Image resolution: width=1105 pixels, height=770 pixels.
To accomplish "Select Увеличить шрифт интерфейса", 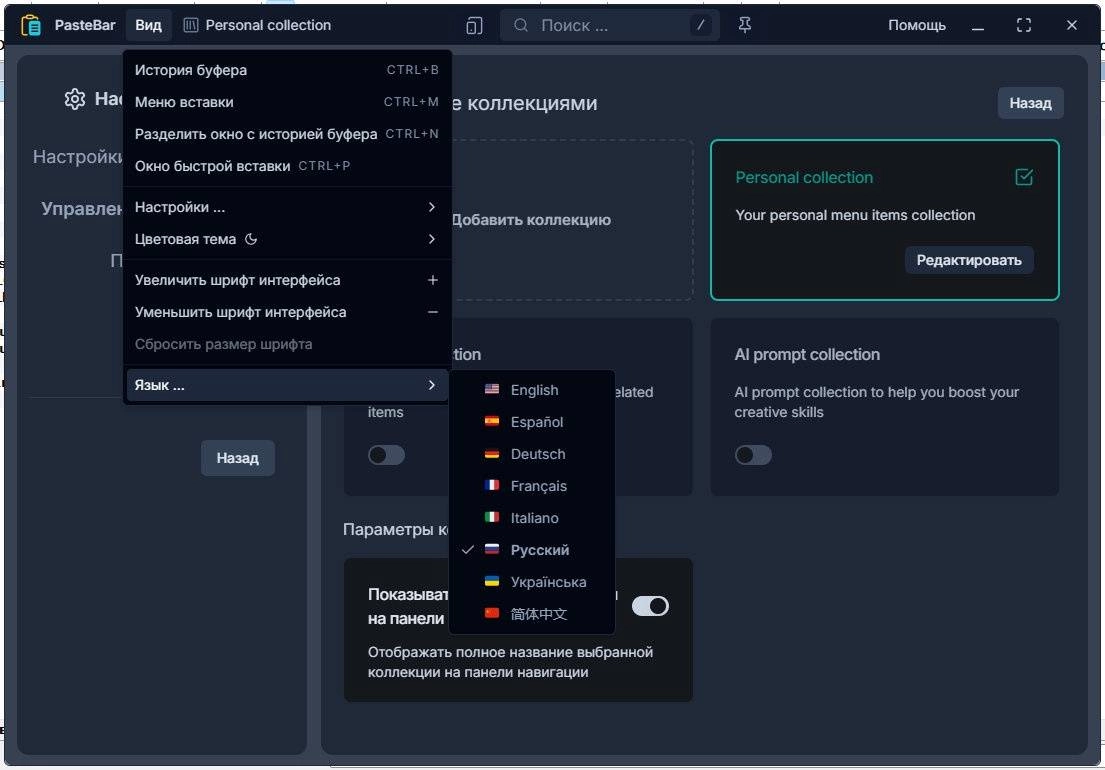I will click(x=287, y=280).
